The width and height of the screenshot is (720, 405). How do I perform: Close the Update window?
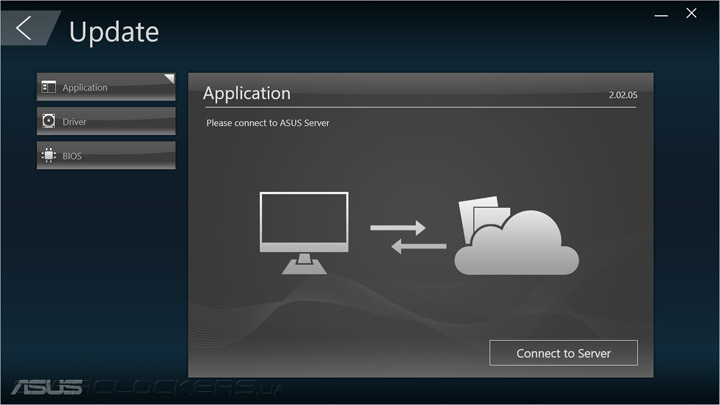tap(692, 13)
